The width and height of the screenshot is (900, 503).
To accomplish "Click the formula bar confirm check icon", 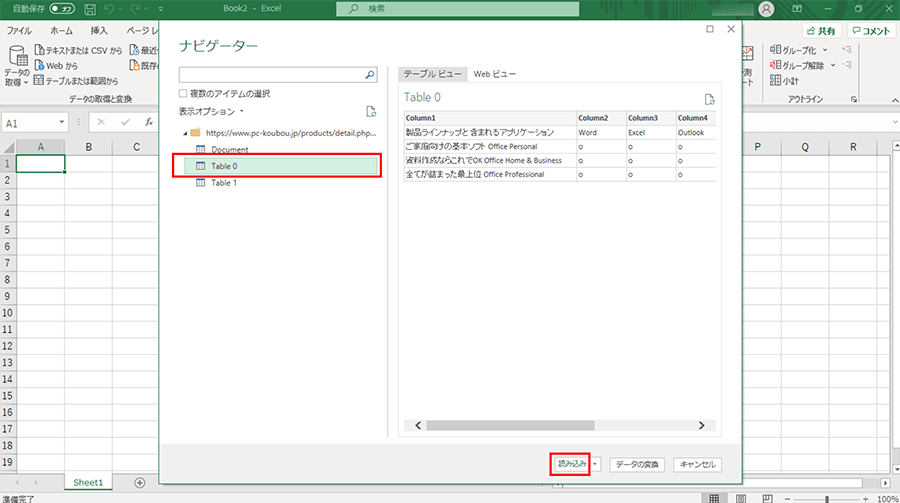I will tap(125, 122).
